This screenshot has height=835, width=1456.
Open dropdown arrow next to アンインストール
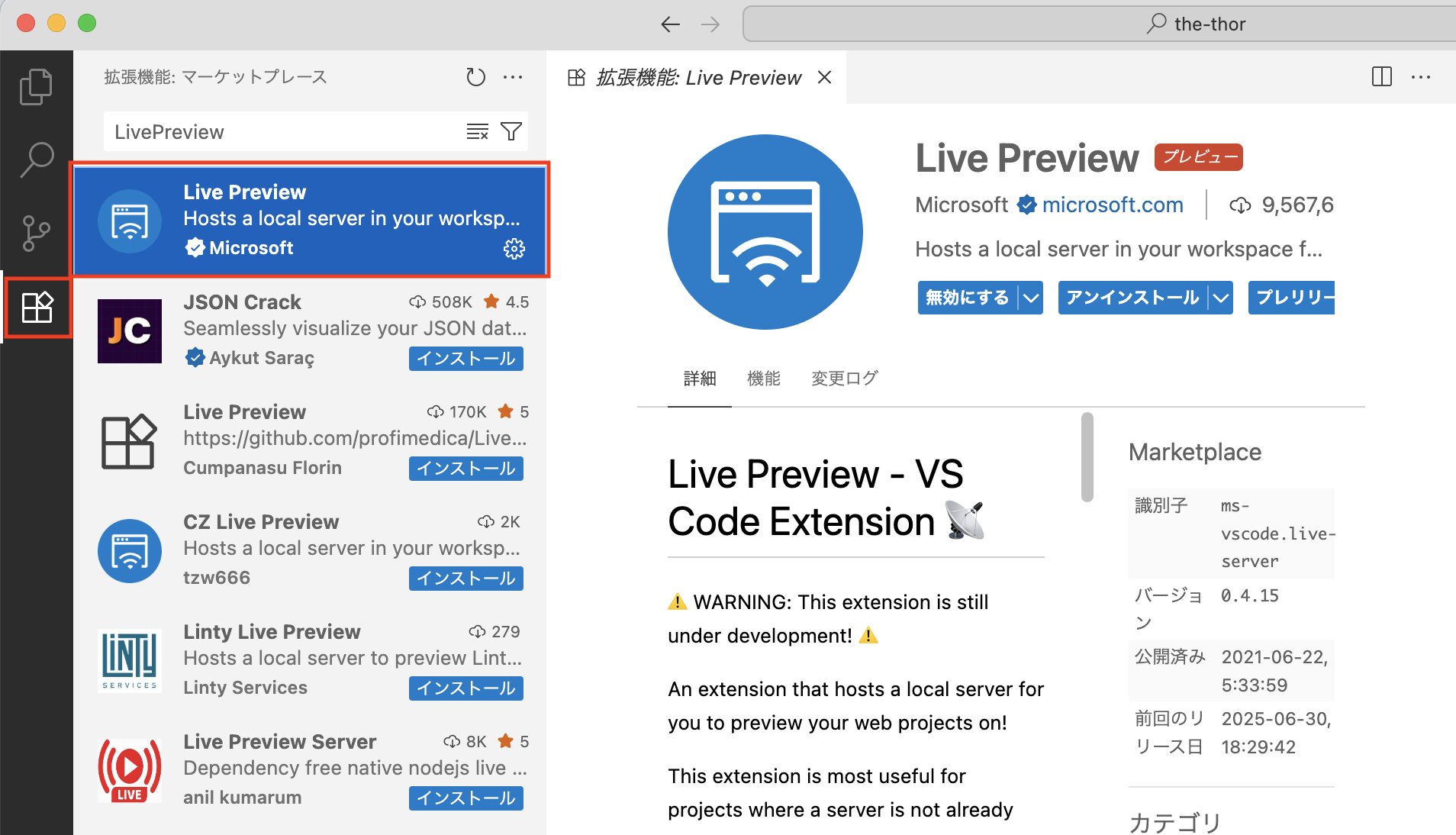click(x=1221, y=298)
